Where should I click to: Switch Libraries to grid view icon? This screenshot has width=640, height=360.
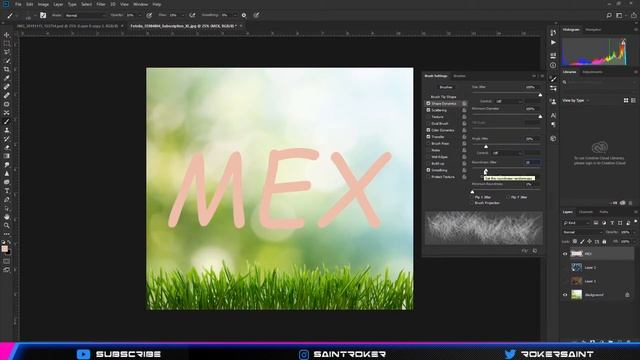[x=626, y=100]
